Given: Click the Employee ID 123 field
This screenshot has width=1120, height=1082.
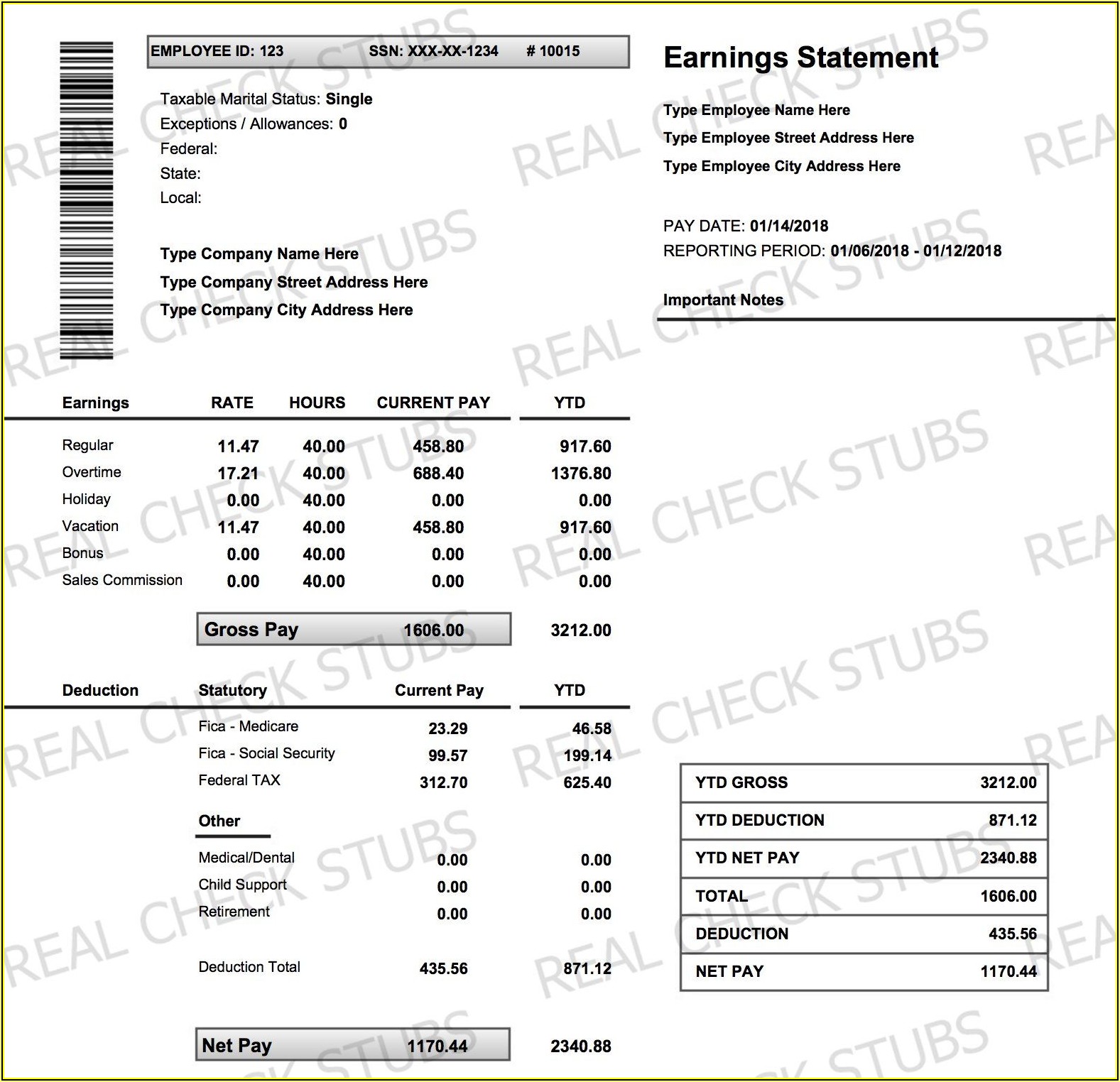Looking at the screenshot, I should (217, 51).
